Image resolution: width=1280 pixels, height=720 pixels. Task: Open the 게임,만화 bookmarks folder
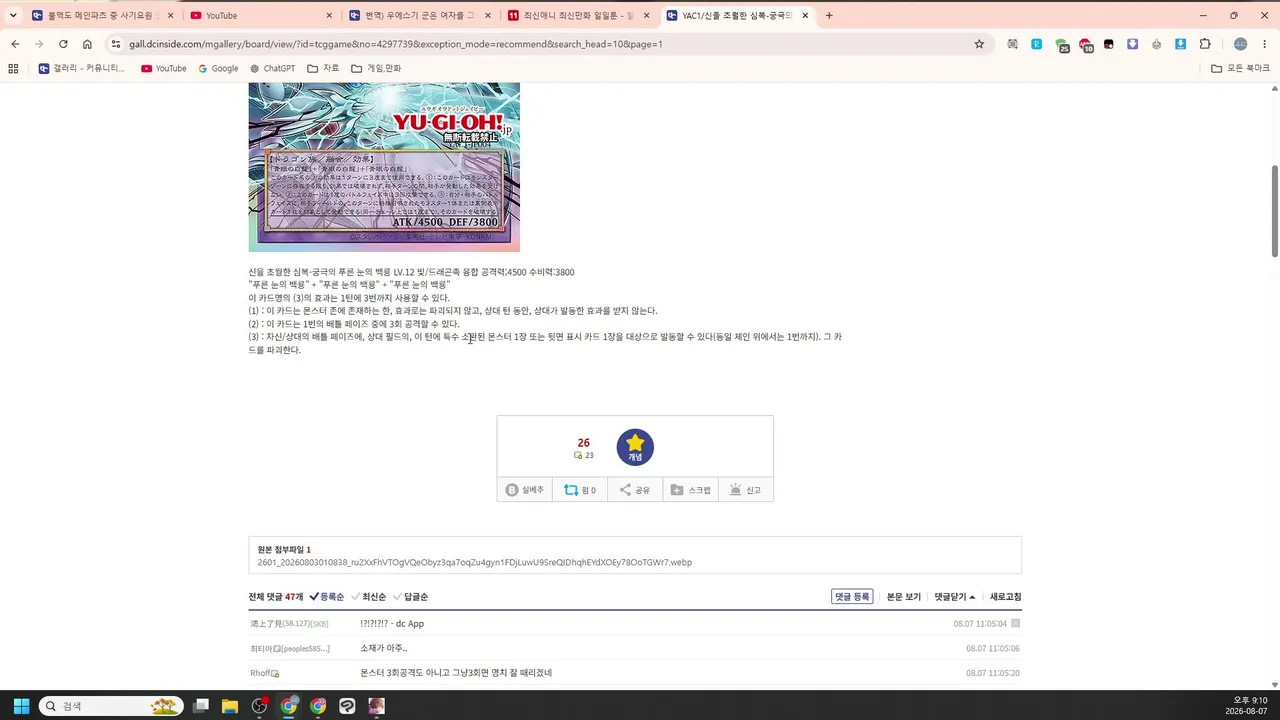pyautogui.click(x=376, y=68)
